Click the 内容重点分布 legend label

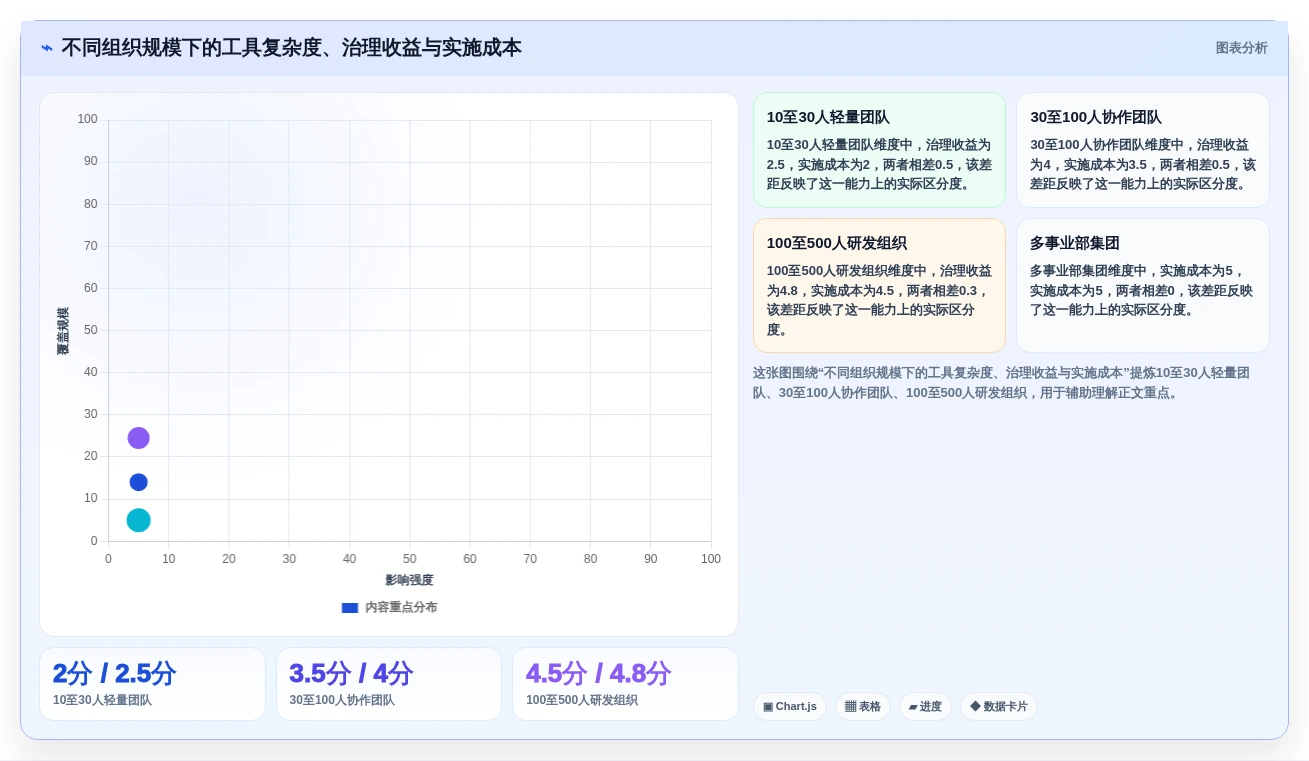(x=401, y=607)
